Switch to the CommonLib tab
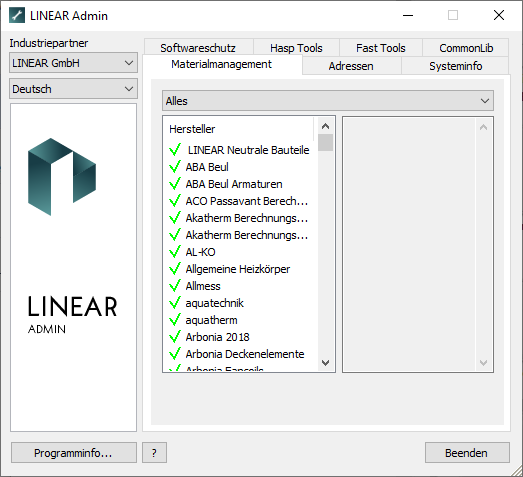The height and width of the screenshot is (477, 523). (466, 48)
